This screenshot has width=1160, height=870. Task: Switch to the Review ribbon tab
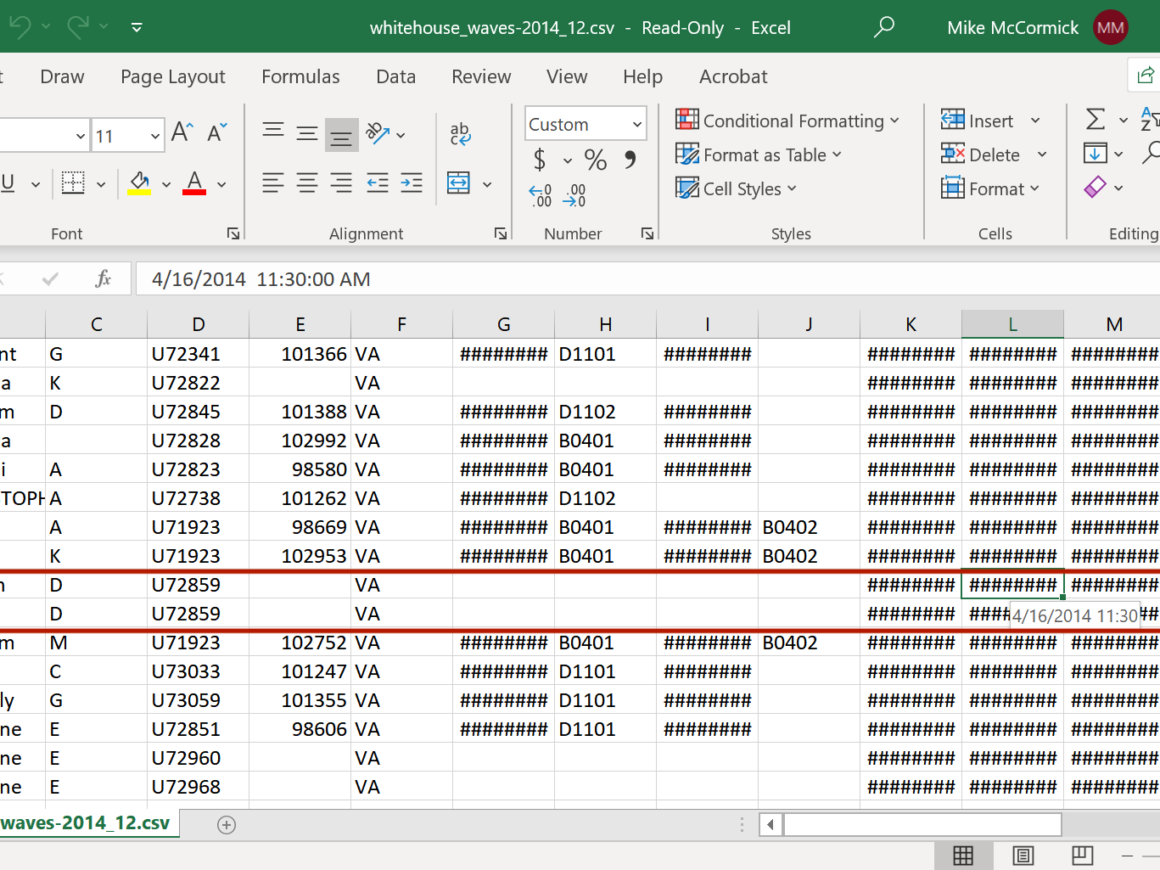coord(481,77)
